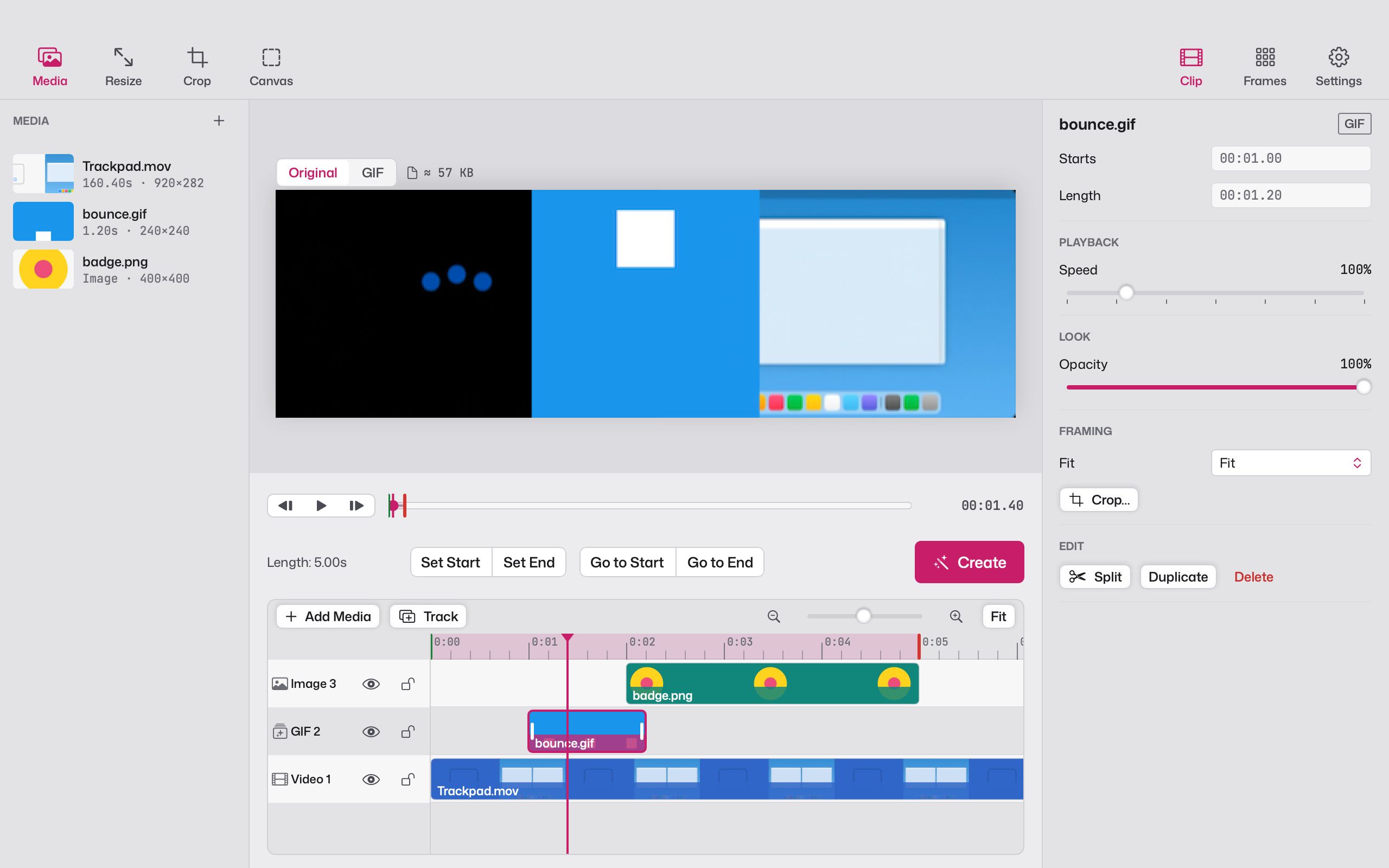Select the Trackpad.mov clip on timeline
This screenshot has width=1389, height=868.
pos(727,779)
